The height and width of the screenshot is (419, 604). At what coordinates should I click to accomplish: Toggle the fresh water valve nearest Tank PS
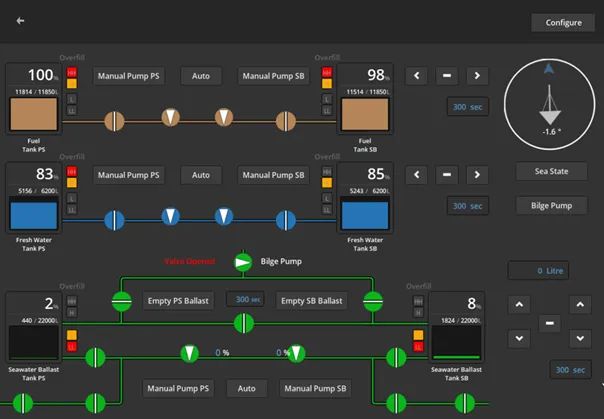[114, 221]
